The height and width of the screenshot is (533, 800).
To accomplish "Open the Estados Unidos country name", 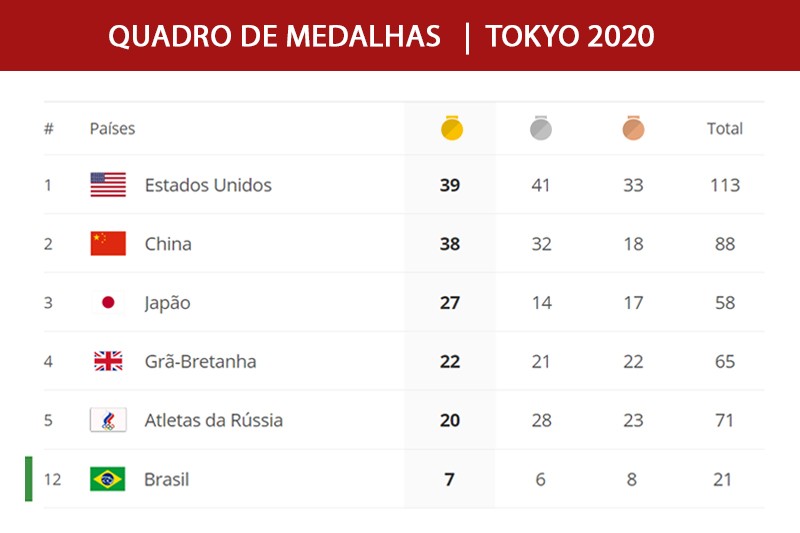I will coord(208,185).
